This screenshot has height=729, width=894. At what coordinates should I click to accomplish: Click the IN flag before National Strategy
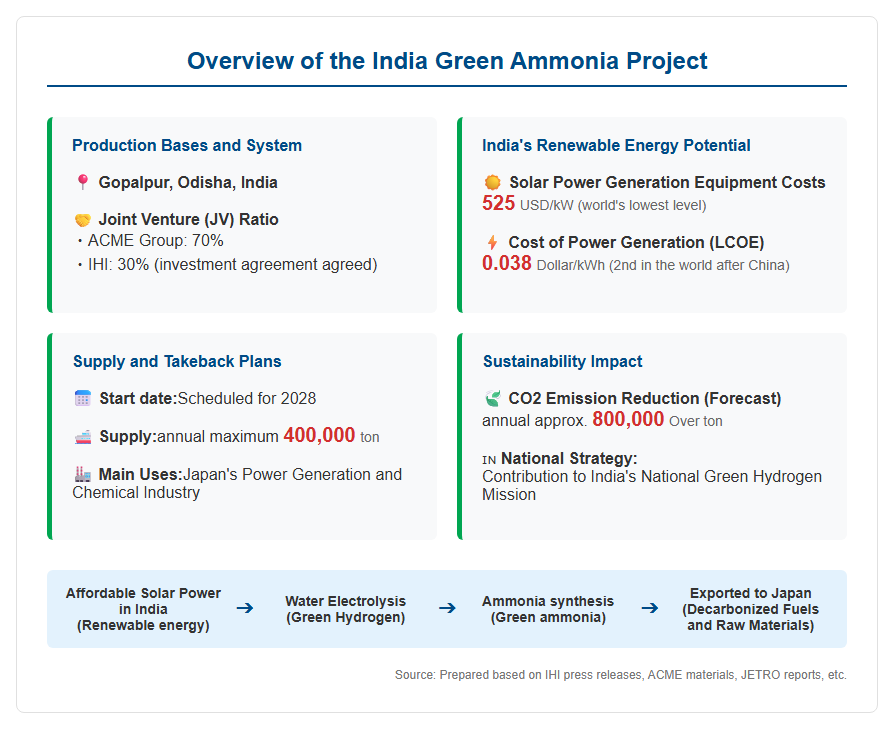tap(489, 459)
